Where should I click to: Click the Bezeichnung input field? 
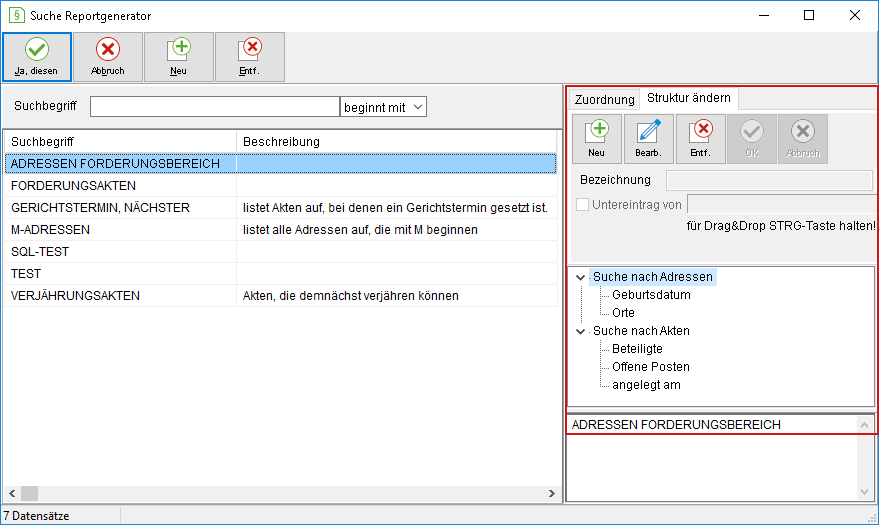tap(769, 180)
